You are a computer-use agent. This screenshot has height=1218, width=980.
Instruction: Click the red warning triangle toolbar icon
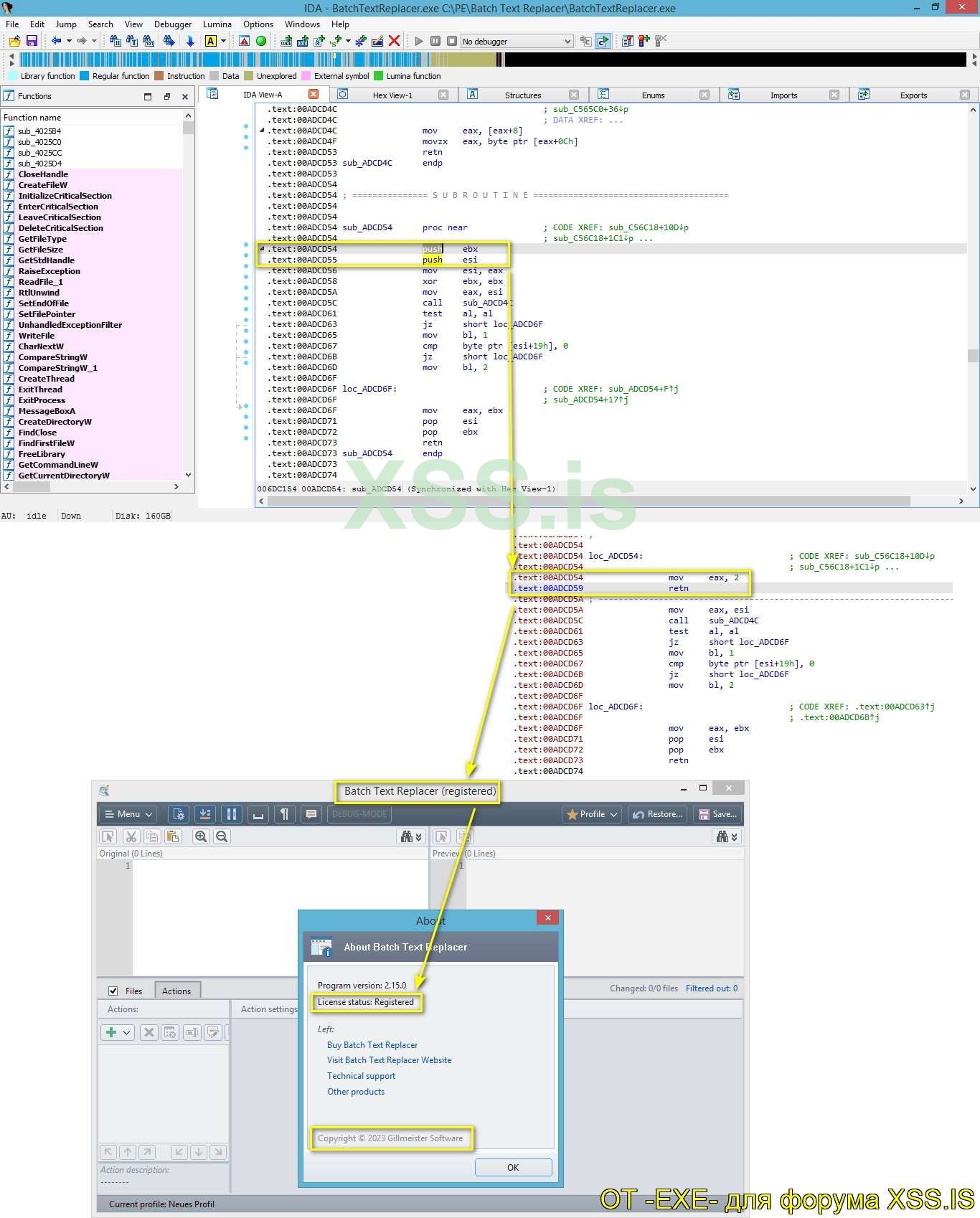[x=245, y=41]
